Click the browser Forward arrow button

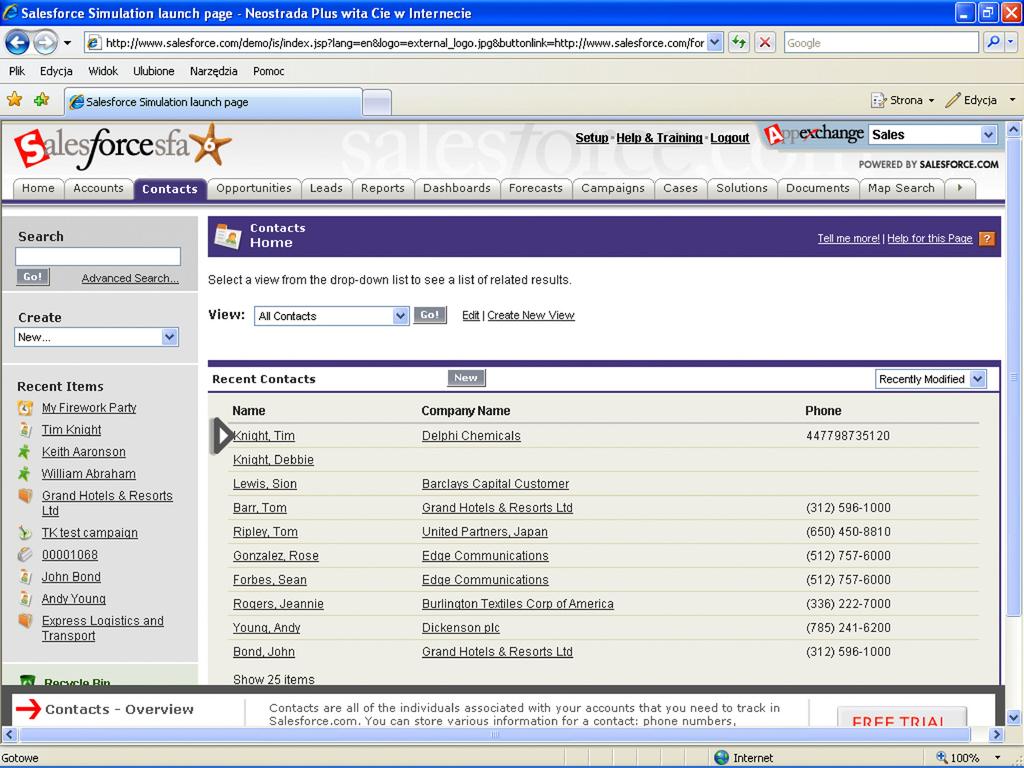45,43
